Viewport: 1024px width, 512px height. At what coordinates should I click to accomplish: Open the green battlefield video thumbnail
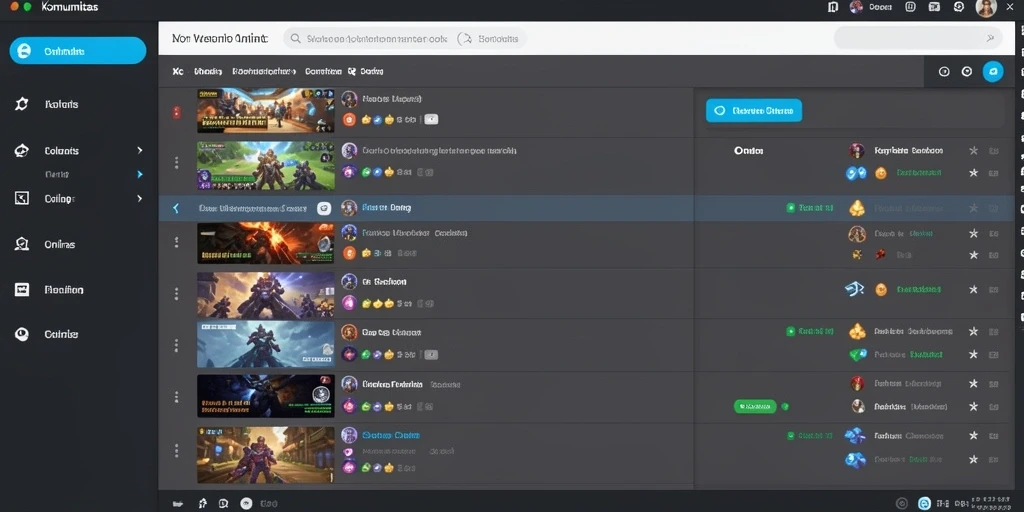click(x=266, y=165)
